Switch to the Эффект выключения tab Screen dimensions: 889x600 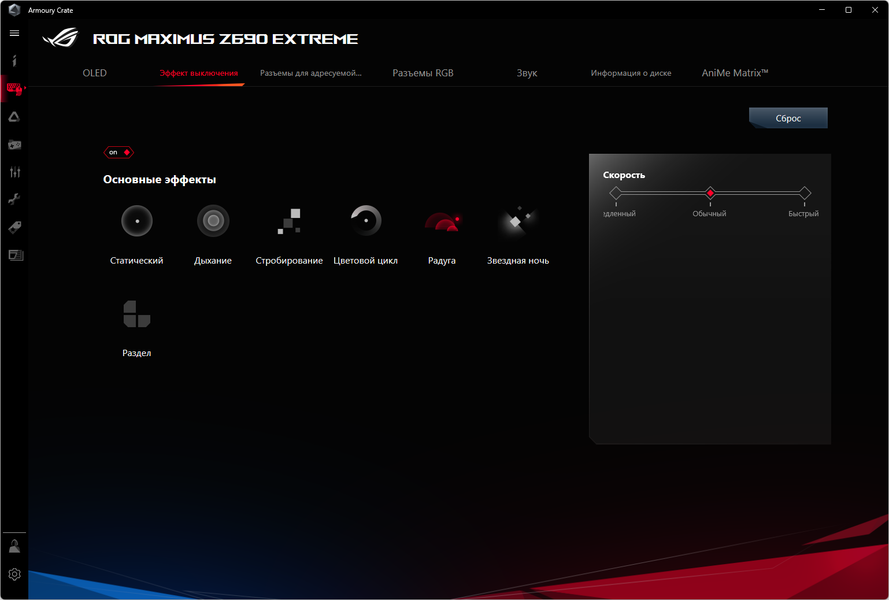[x=198, y=73]
